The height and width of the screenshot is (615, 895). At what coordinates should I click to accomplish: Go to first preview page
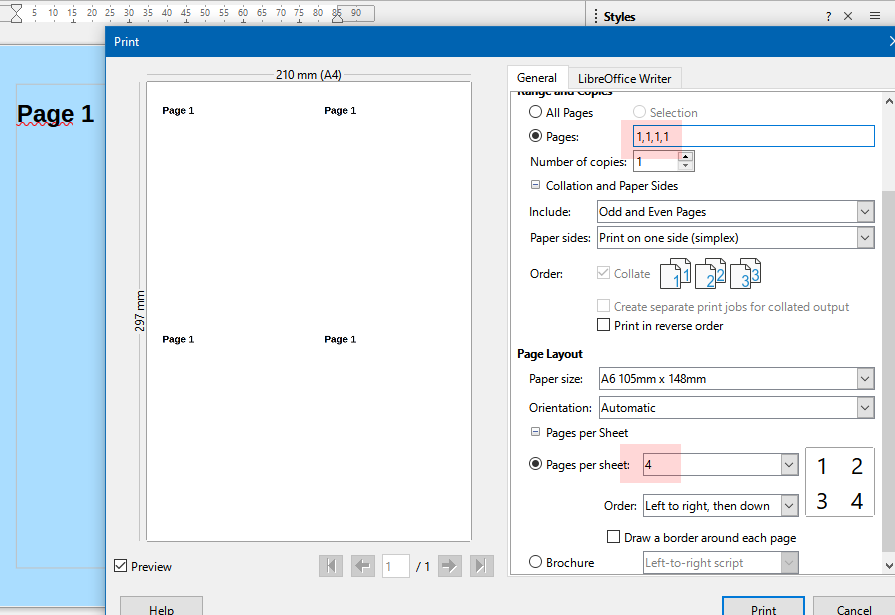coord(331,566)
